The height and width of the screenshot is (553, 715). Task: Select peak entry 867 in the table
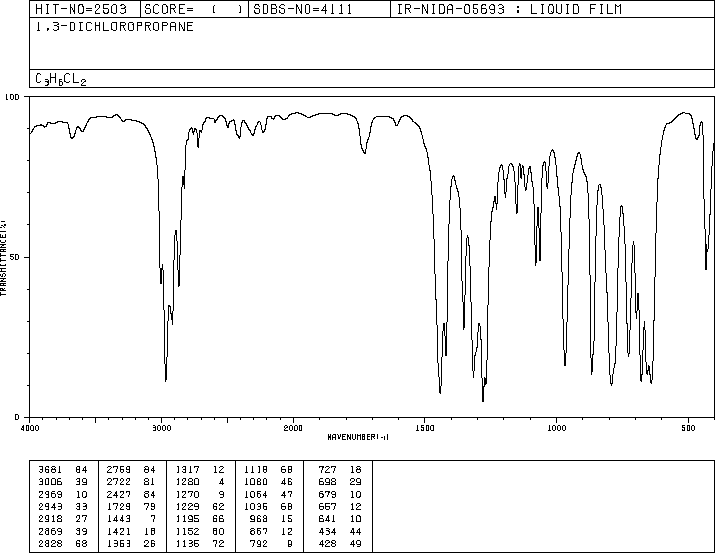[271, 531]
